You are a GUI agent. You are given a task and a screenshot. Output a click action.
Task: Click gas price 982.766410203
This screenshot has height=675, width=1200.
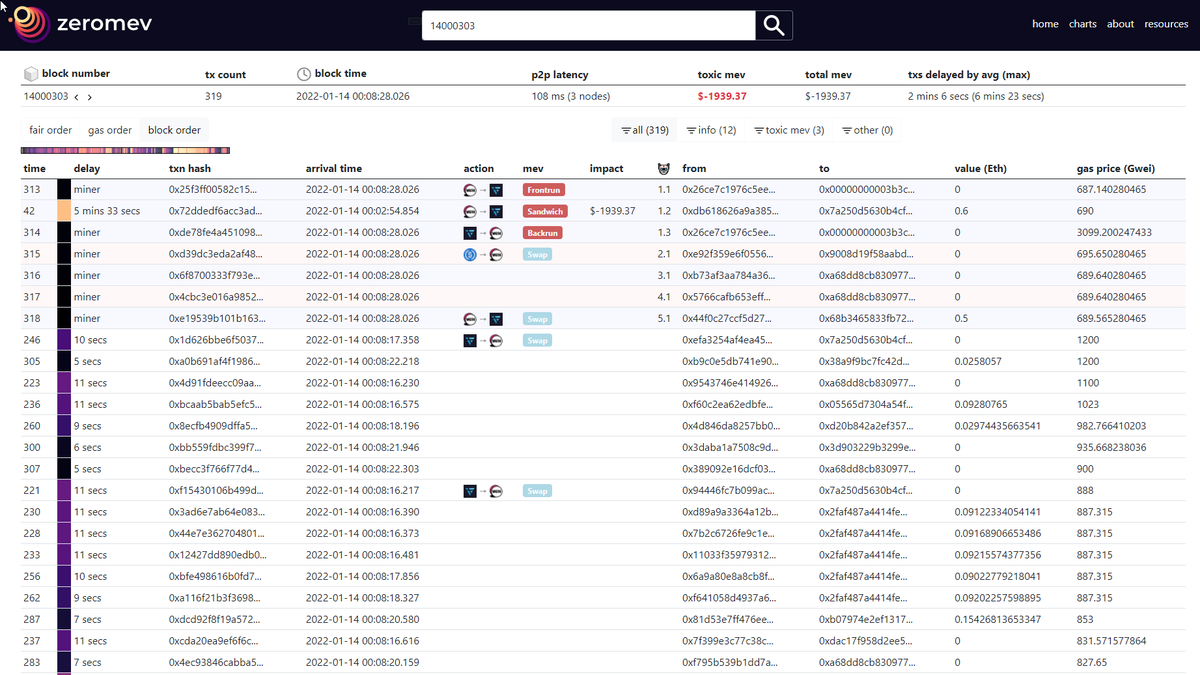(x=1111, y=426)
